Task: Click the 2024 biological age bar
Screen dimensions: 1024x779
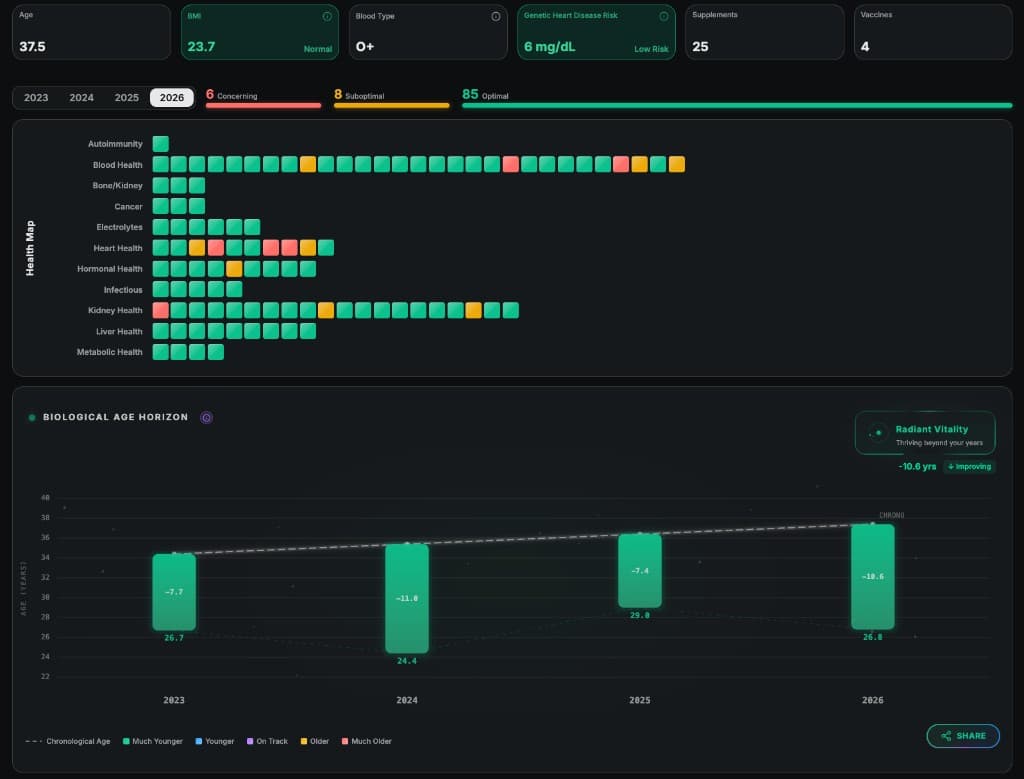Action: pyautogui.click(x=407, y=598)
